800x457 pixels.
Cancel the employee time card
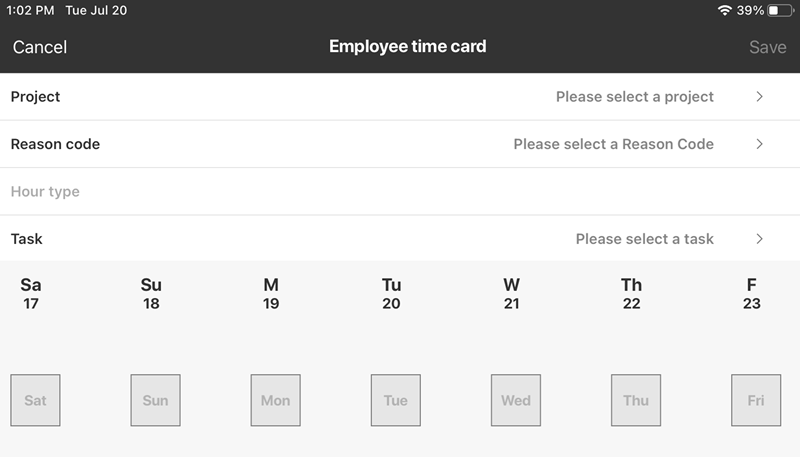pos(40,47)
